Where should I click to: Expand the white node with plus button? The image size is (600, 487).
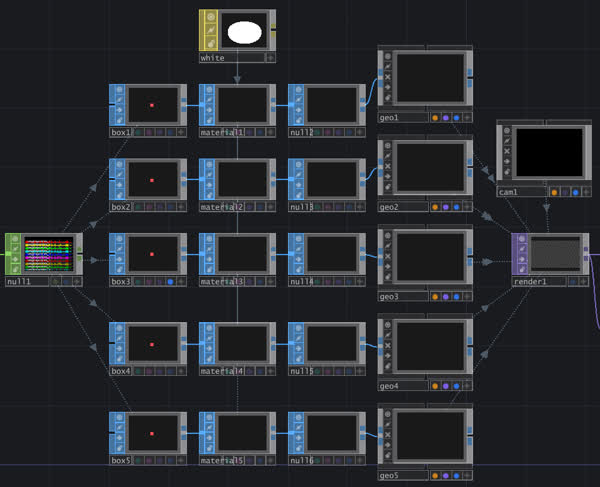point(270,58)
